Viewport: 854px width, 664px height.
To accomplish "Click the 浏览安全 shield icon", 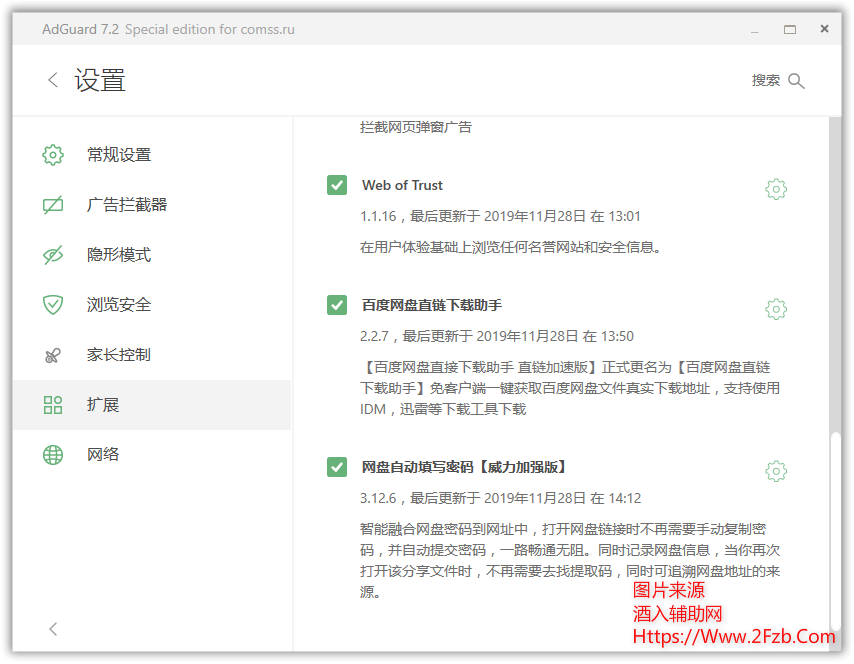I will [53, 304].
